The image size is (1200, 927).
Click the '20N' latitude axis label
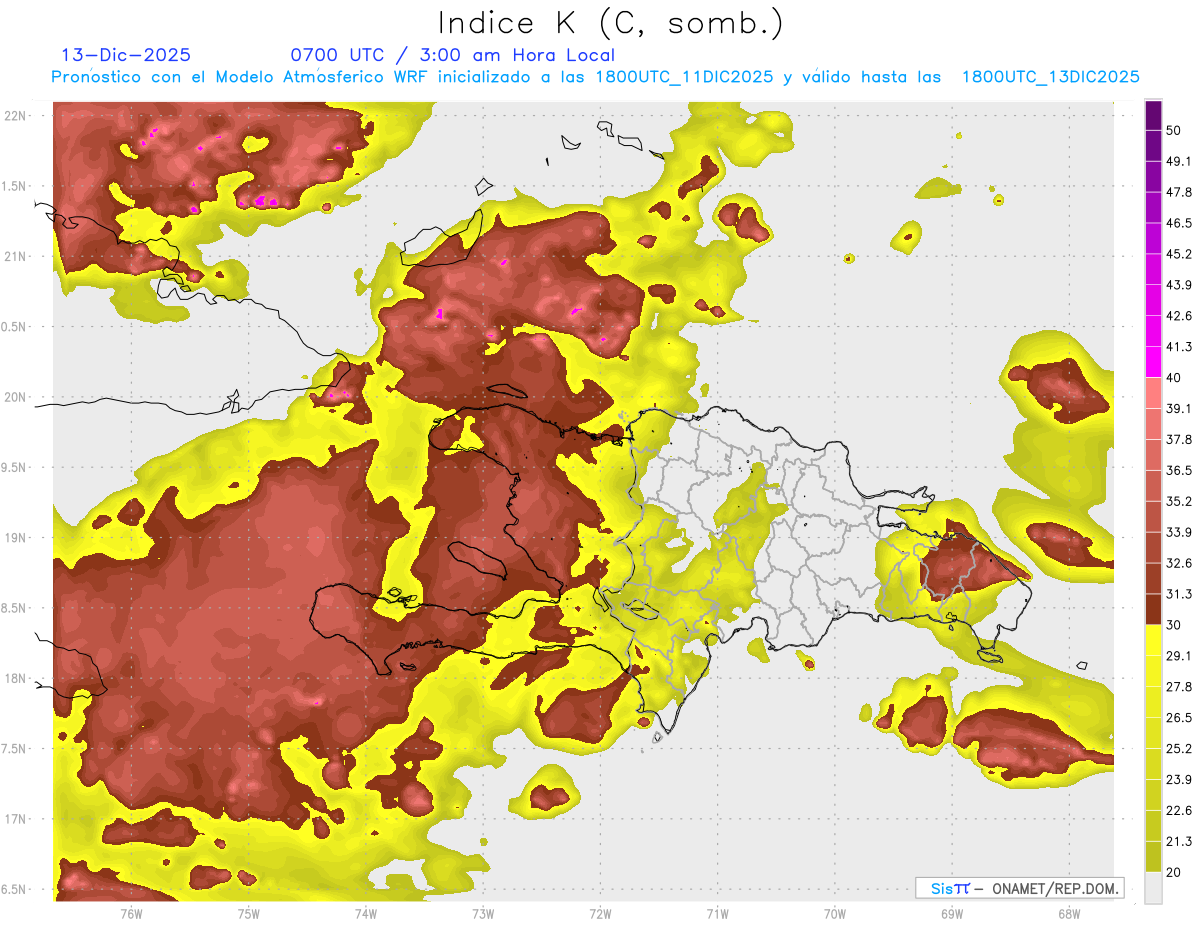click(17, 397)
